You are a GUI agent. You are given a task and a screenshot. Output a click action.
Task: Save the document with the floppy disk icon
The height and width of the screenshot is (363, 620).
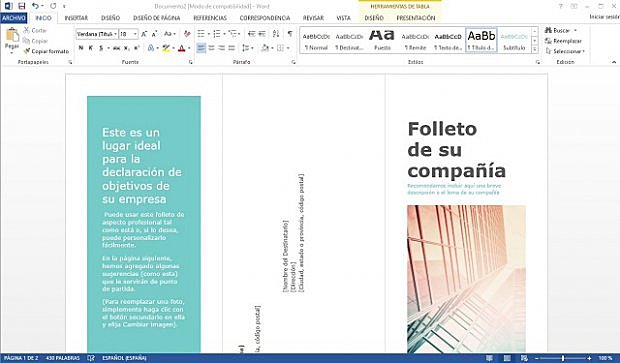(x=22, y=6)
